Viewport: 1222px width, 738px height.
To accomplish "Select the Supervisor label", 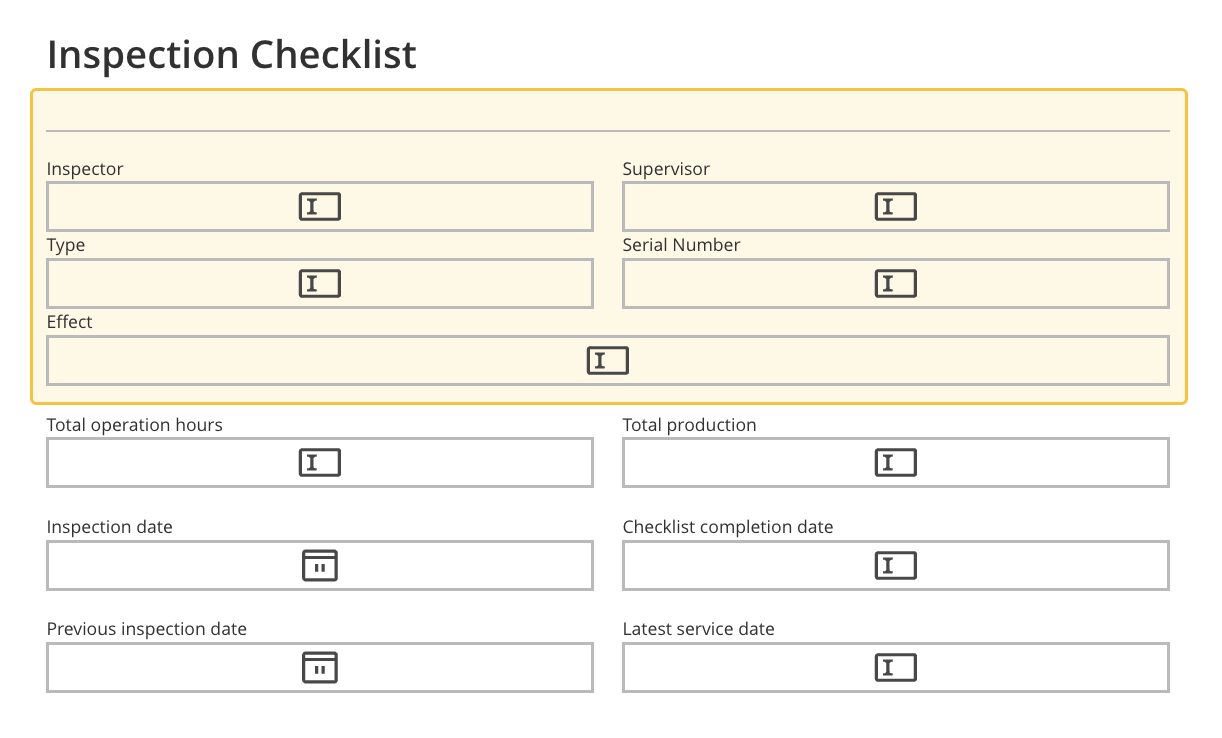I will point(666,169).
